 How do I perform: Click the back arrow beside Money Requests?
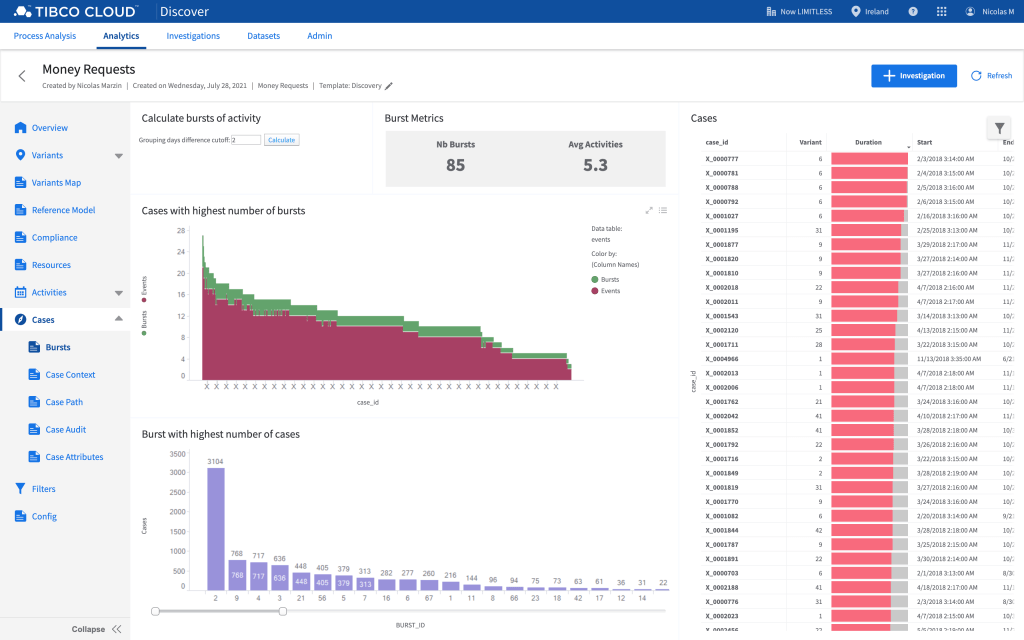coord(22,76)
